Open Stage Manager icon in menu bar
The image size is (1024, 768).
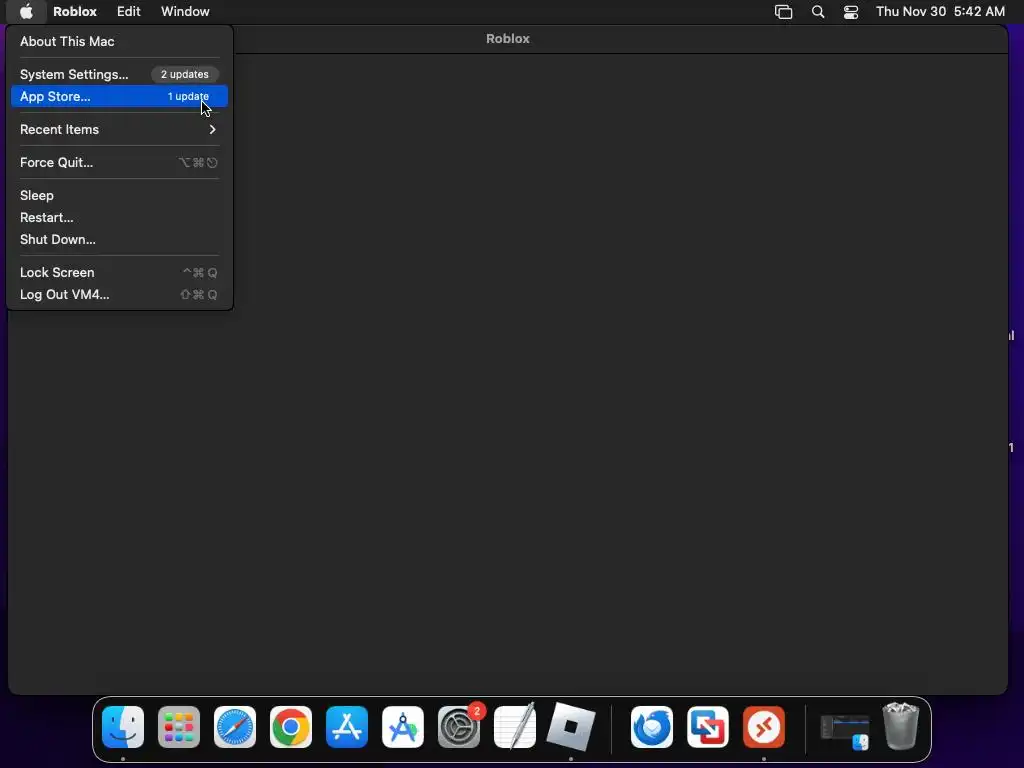click(783, 12)
